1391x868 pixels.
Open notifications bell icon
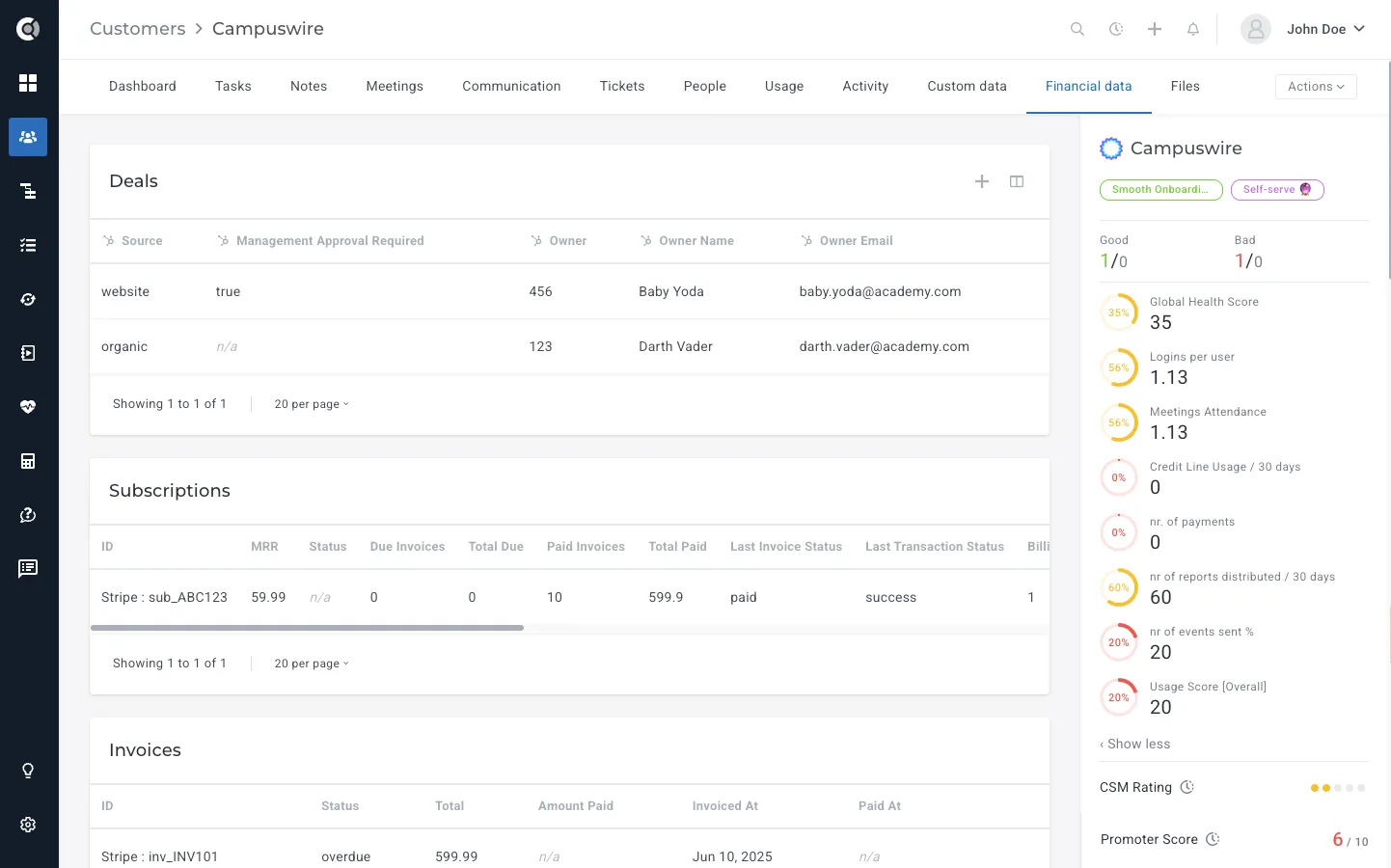pos(1193,29)
